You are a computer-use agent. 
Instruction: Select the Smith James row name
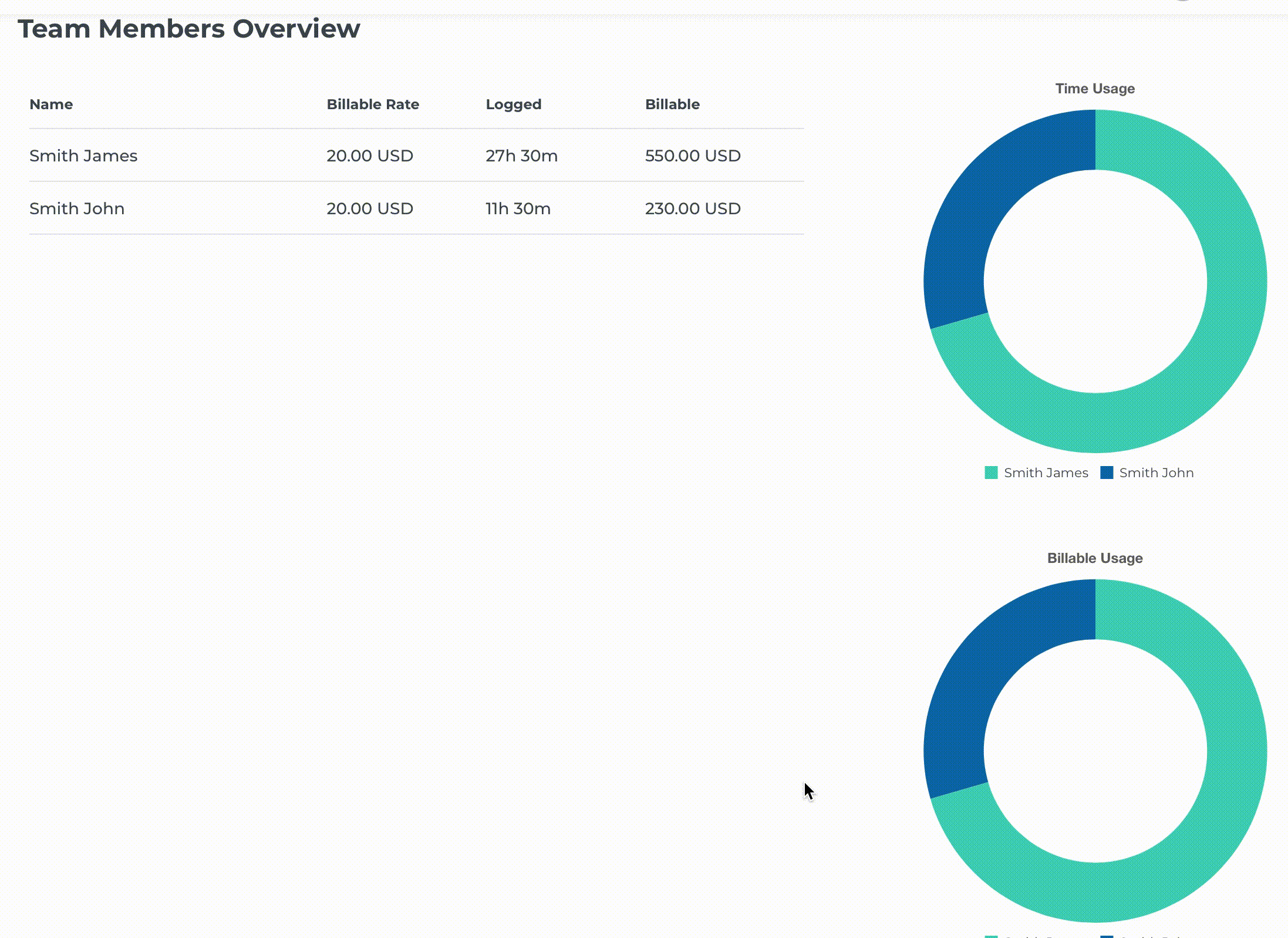(x=83, y=156)
